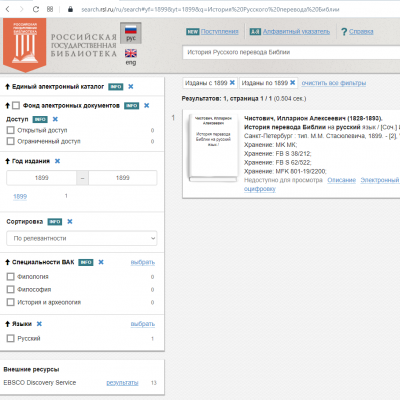Open the Поступления link in the top menu
Viewport: 400px width, 400px height.
click(220, 32)
